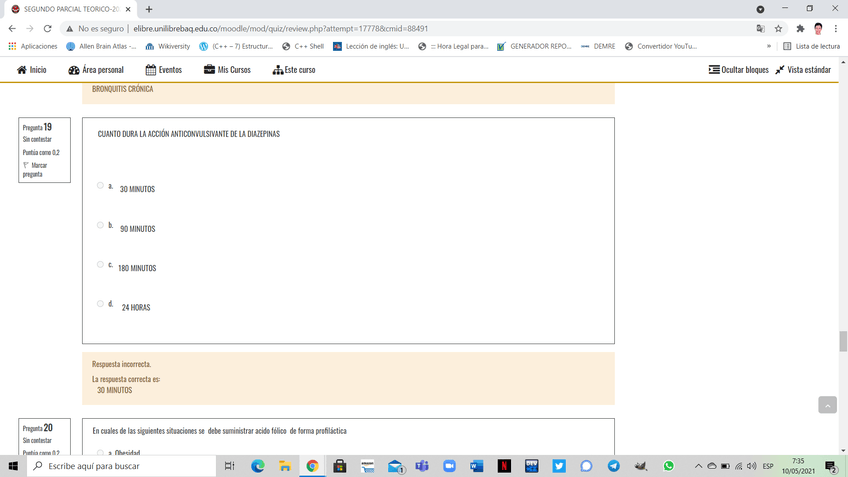Launch Microsoft Edge from taskbar

click(257, 466)
